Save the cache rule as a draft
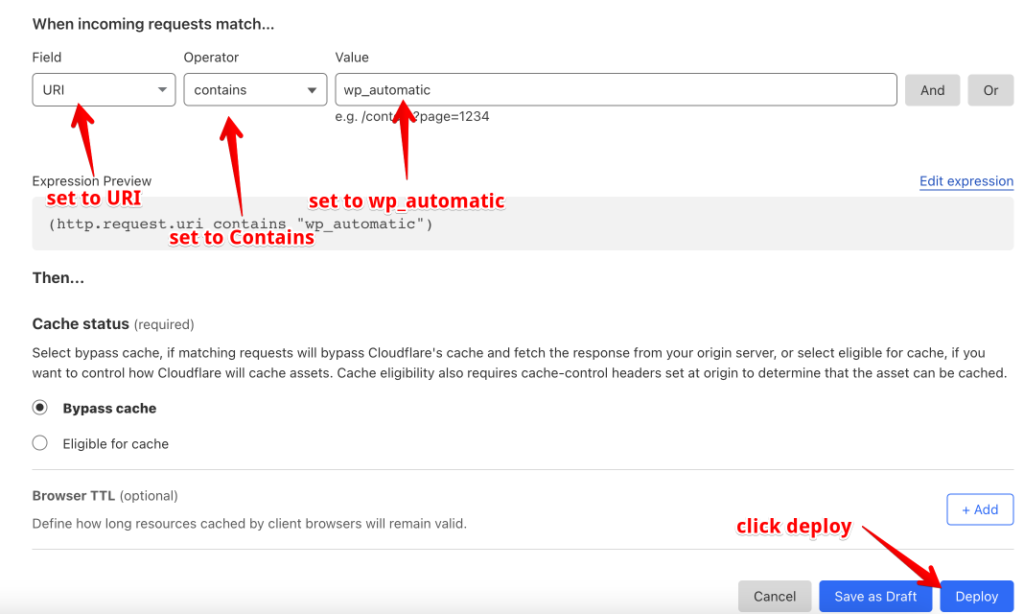 pyautogui.click(x=875, y=595)
